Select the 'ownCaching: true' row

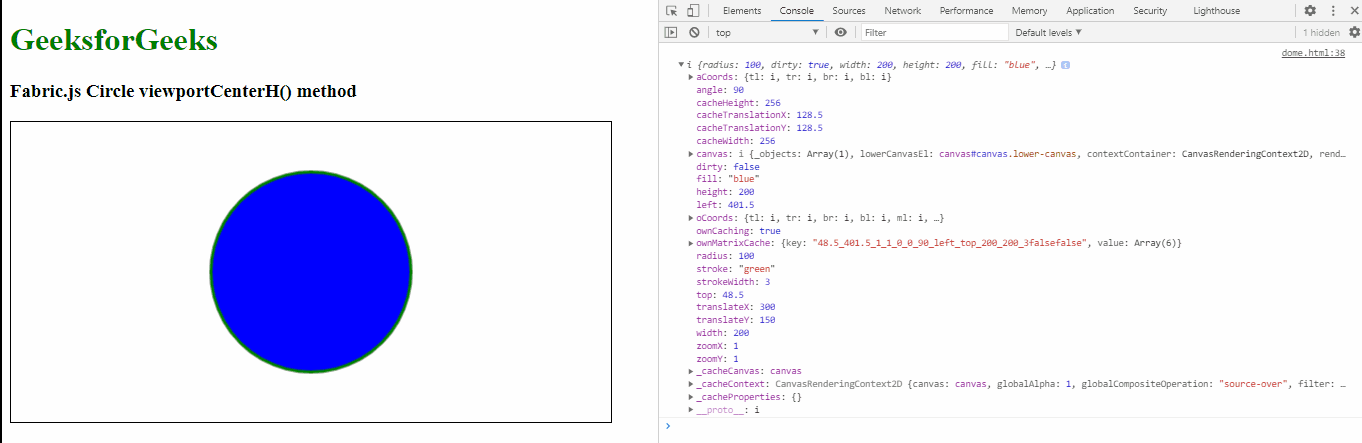pyautogui.click(x=738, y=231)
